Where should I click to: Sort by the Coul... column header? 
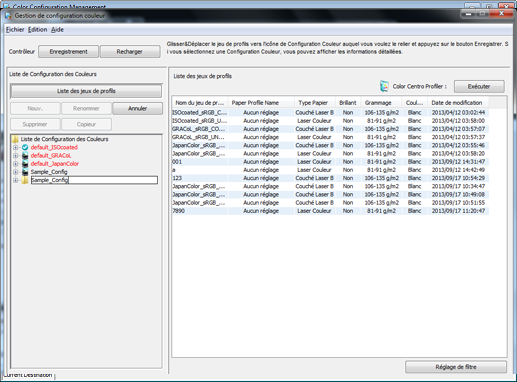click(x=415, y=103)
